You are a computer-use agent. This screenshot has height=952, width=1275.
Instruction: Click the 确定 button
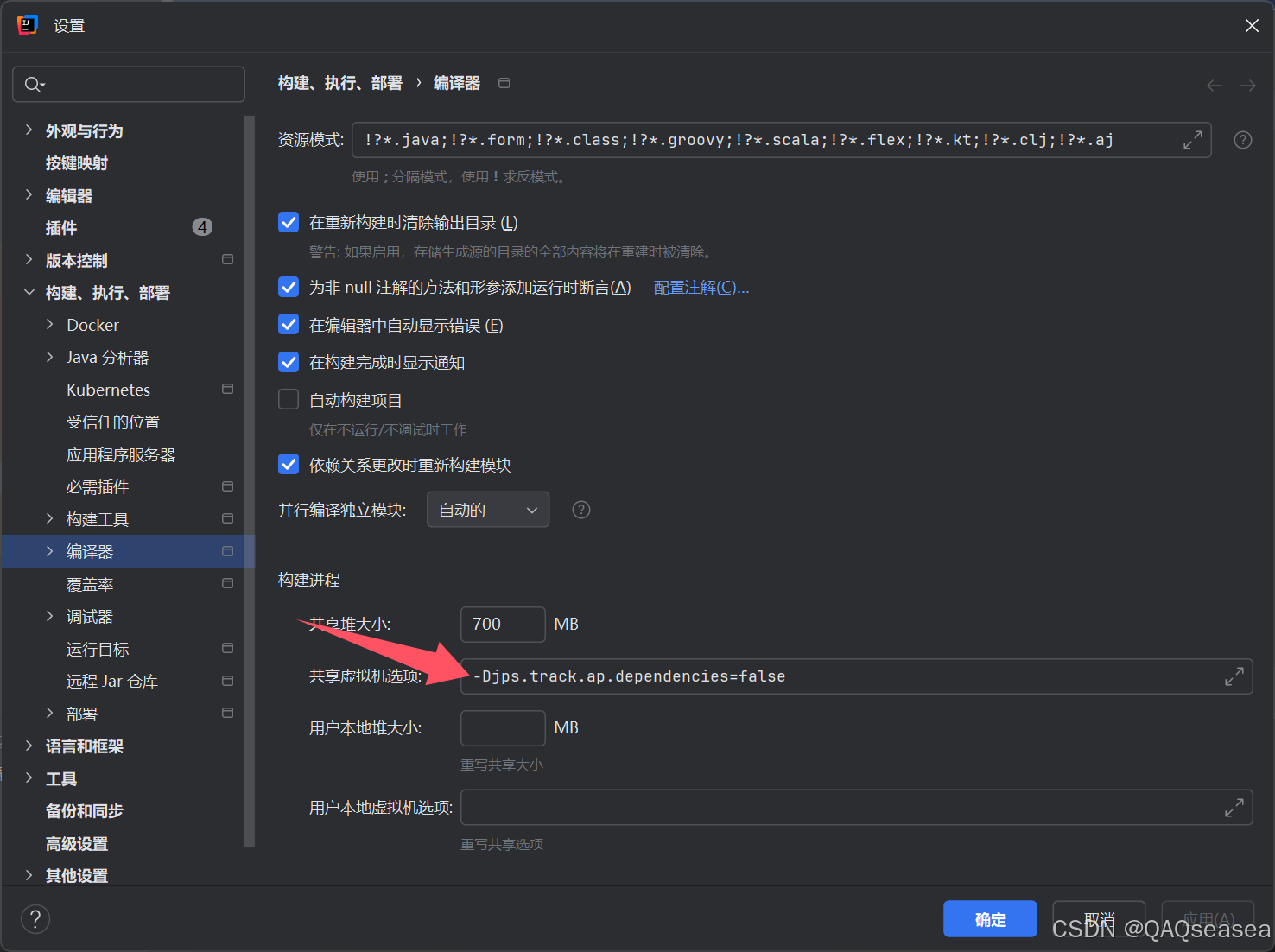click(990, 918)
